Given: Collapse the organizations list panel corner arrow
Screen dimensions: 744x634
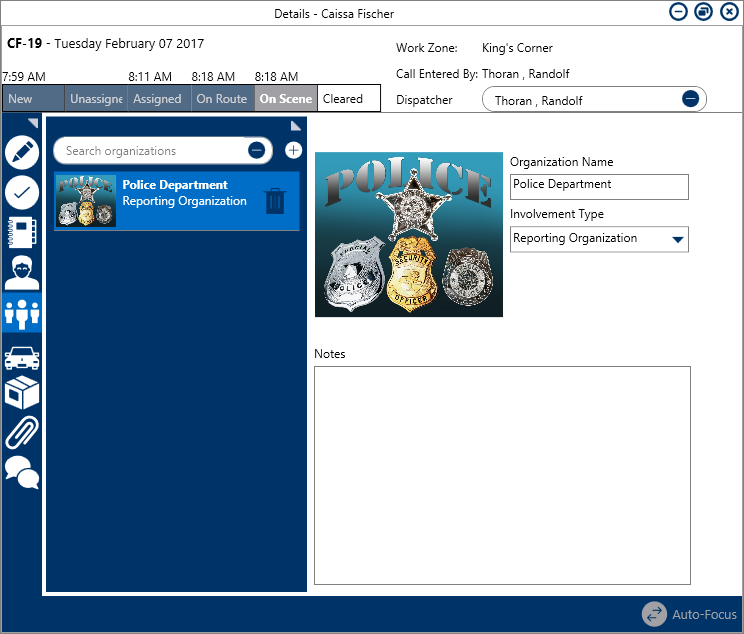Looking at the screenshot, I should coord(296,125).
